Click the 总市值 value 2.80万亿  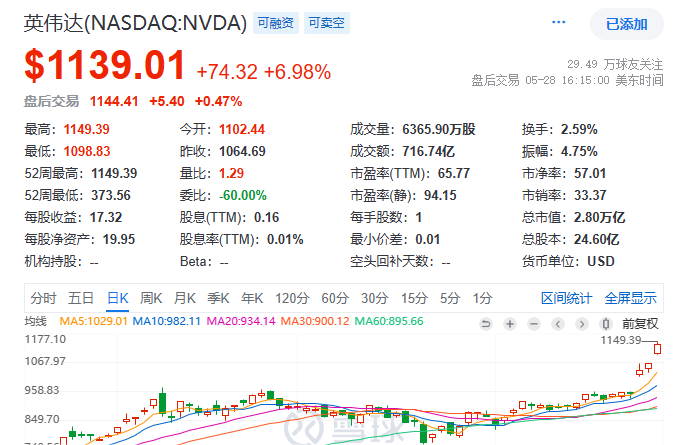599,217
